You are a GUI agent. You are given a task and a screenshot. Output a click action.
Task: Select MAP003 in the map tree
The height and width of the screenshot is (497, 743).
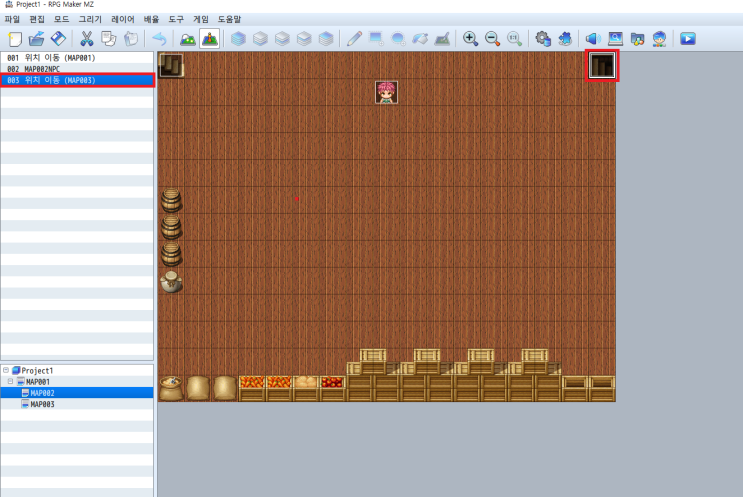(x=42, y=405)
